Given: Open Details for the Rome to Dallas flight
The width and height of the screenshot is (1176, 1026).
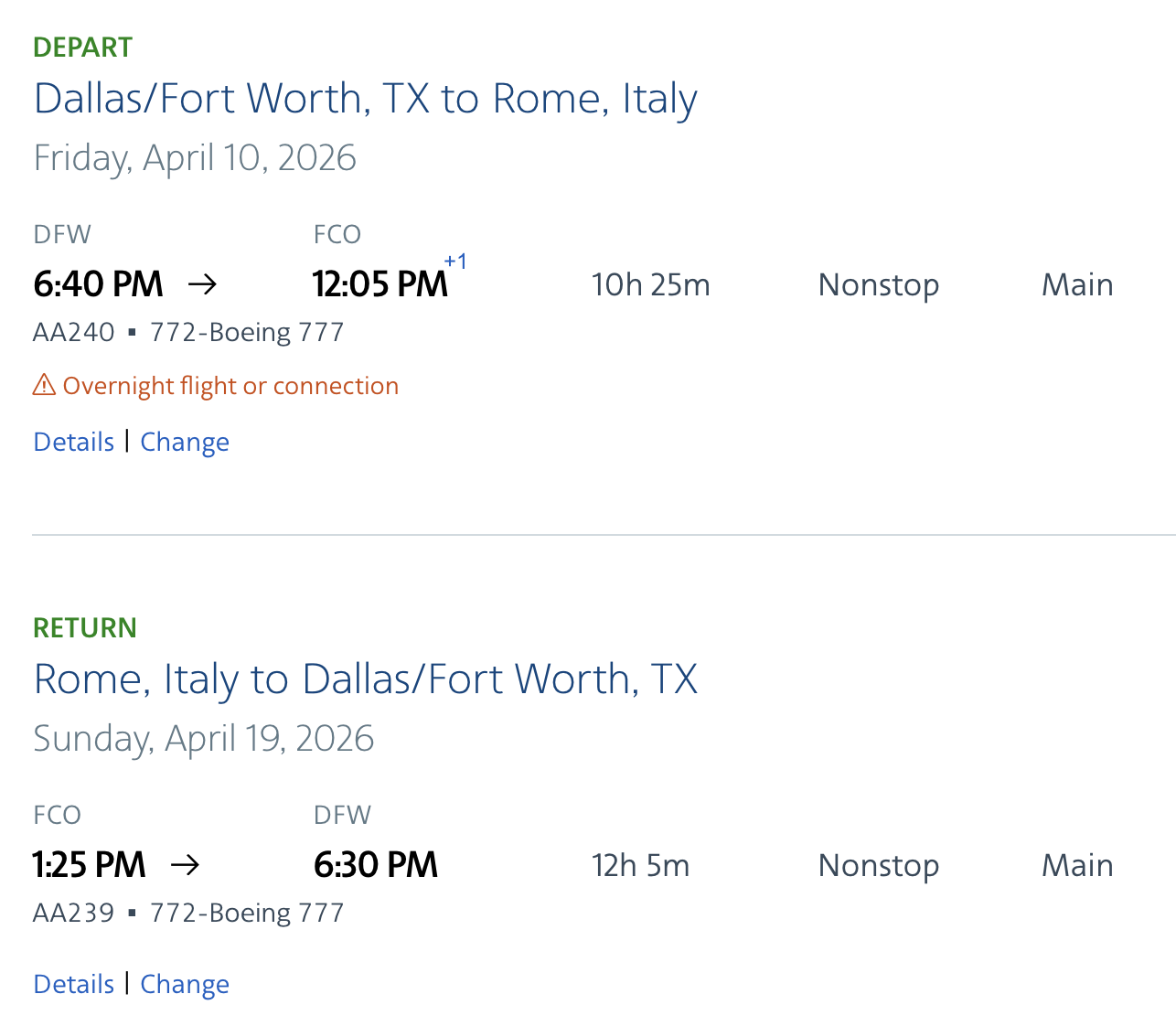Looking at the screenshot, I should click(74, 984).
